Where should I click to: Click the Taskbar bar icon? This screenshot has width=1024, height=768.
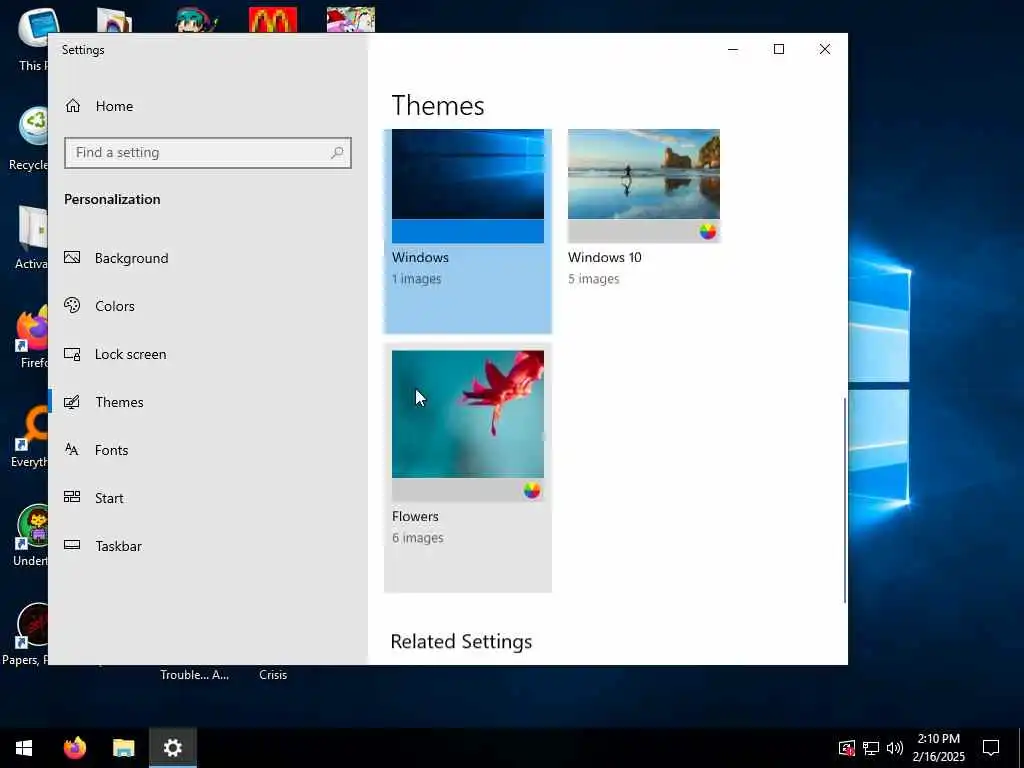pyautogui.click(x=72, y=545)
